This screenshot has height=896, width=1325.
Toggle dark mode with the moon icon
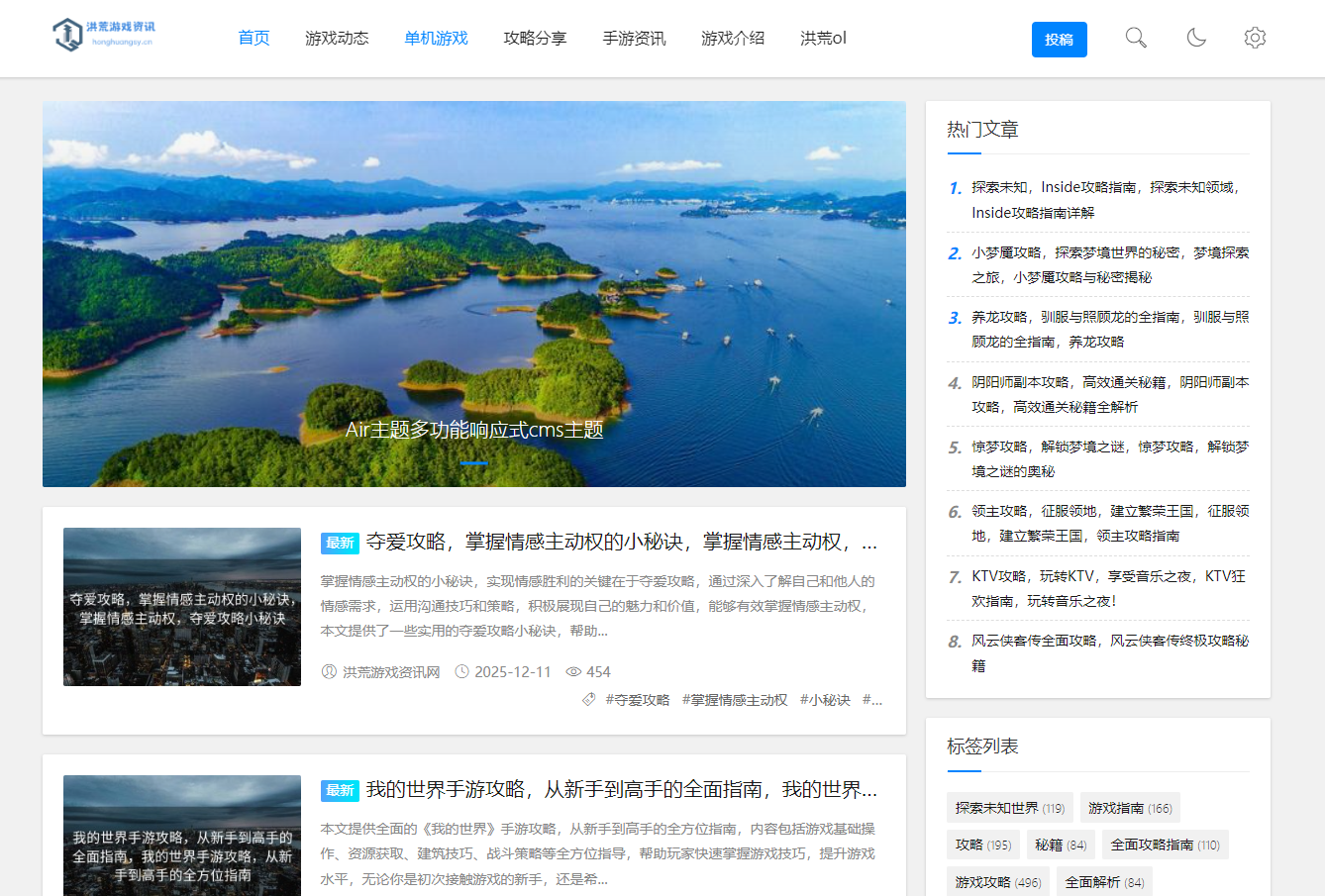(x=1195, y=37)
